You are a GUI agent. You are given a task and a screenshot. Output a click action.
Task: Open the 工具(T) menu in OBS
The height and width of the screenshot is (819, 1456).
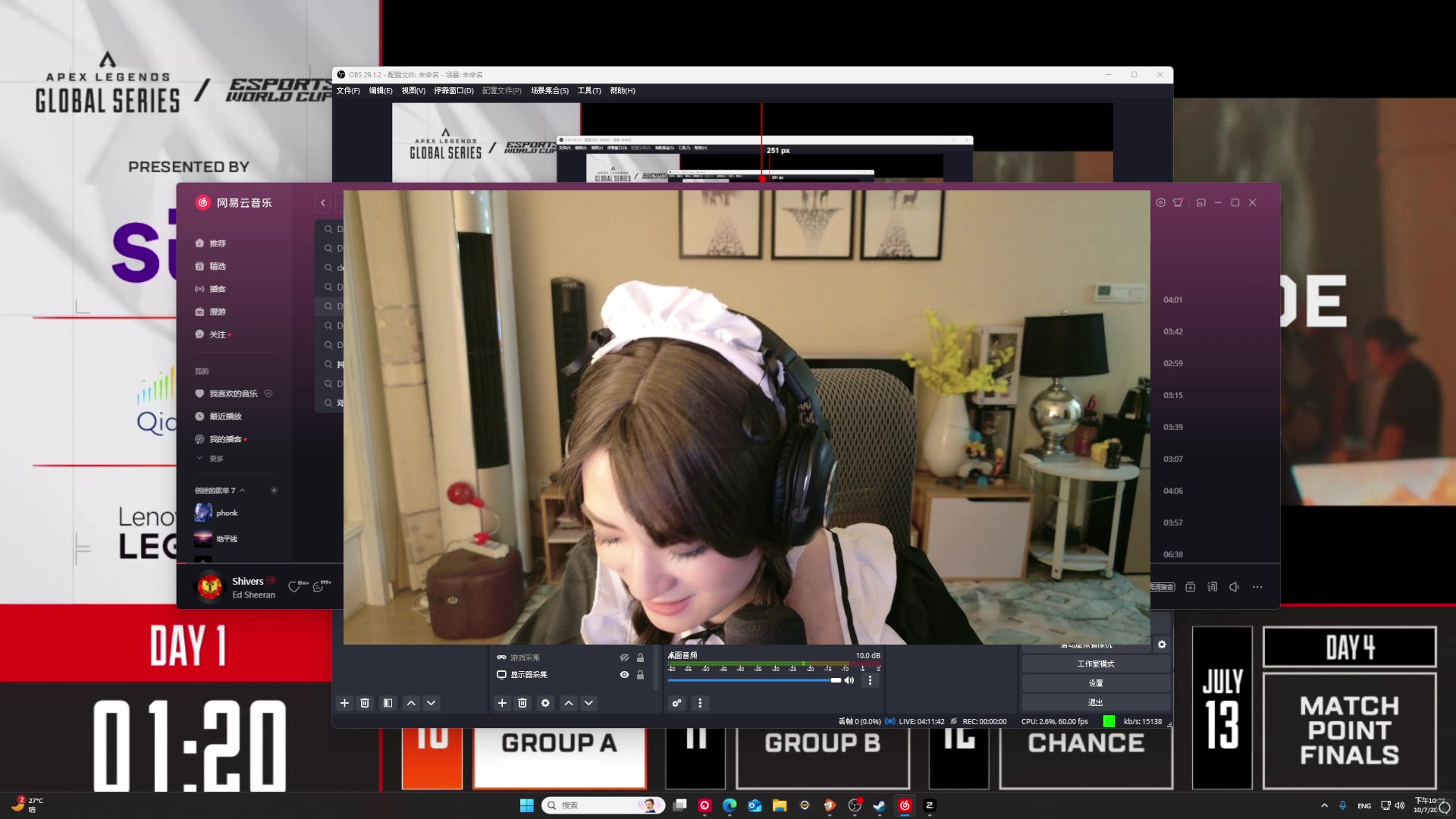588,91
